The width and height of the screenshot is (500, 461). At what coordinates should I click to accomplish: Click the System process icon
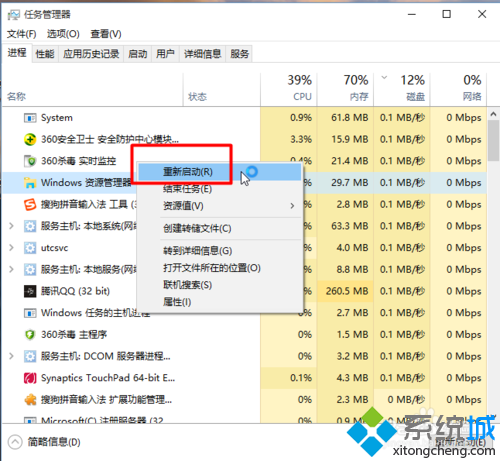pos(30,118)
